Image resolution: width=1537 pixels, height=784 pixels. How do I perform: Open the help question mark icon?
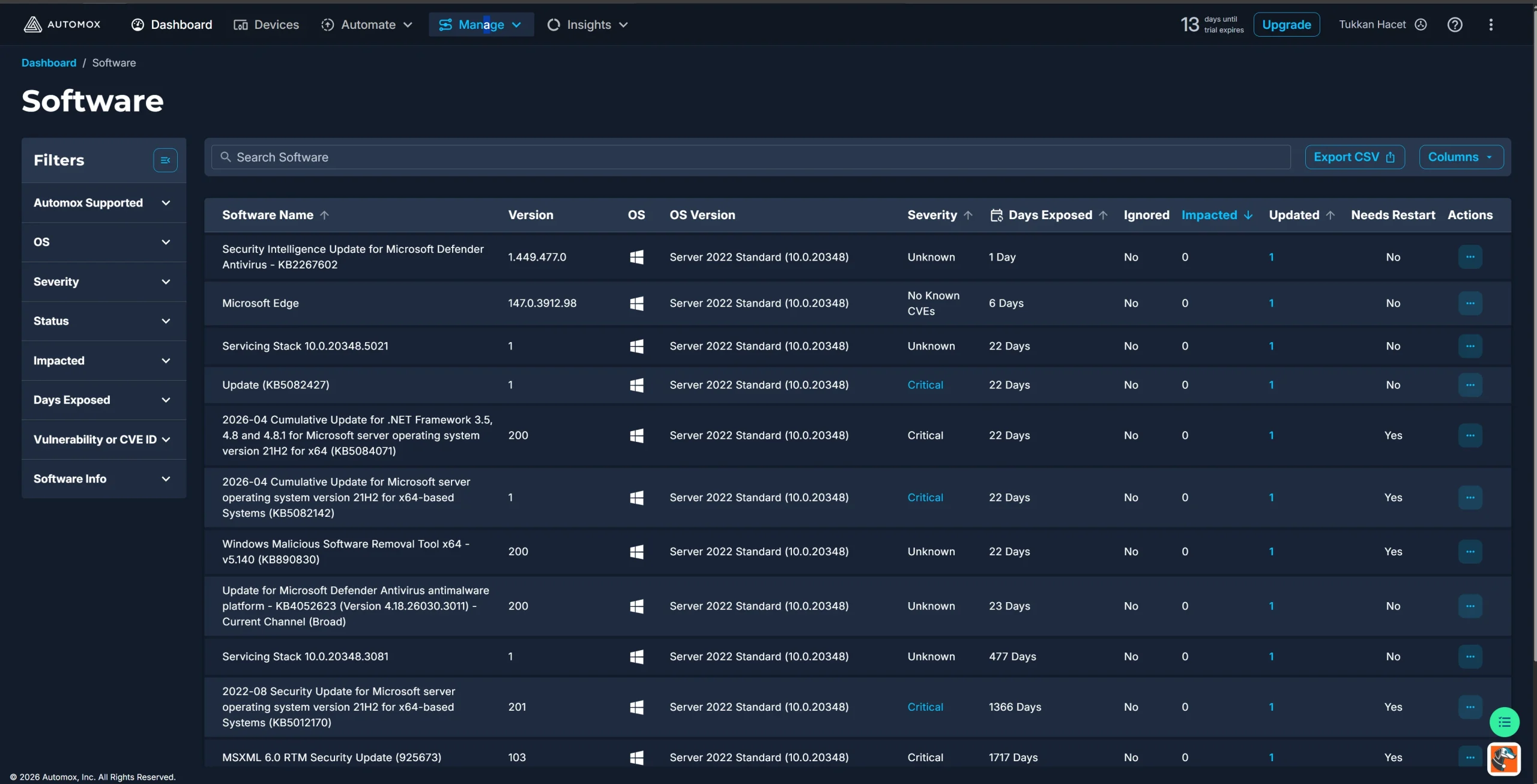point(1455,25)
